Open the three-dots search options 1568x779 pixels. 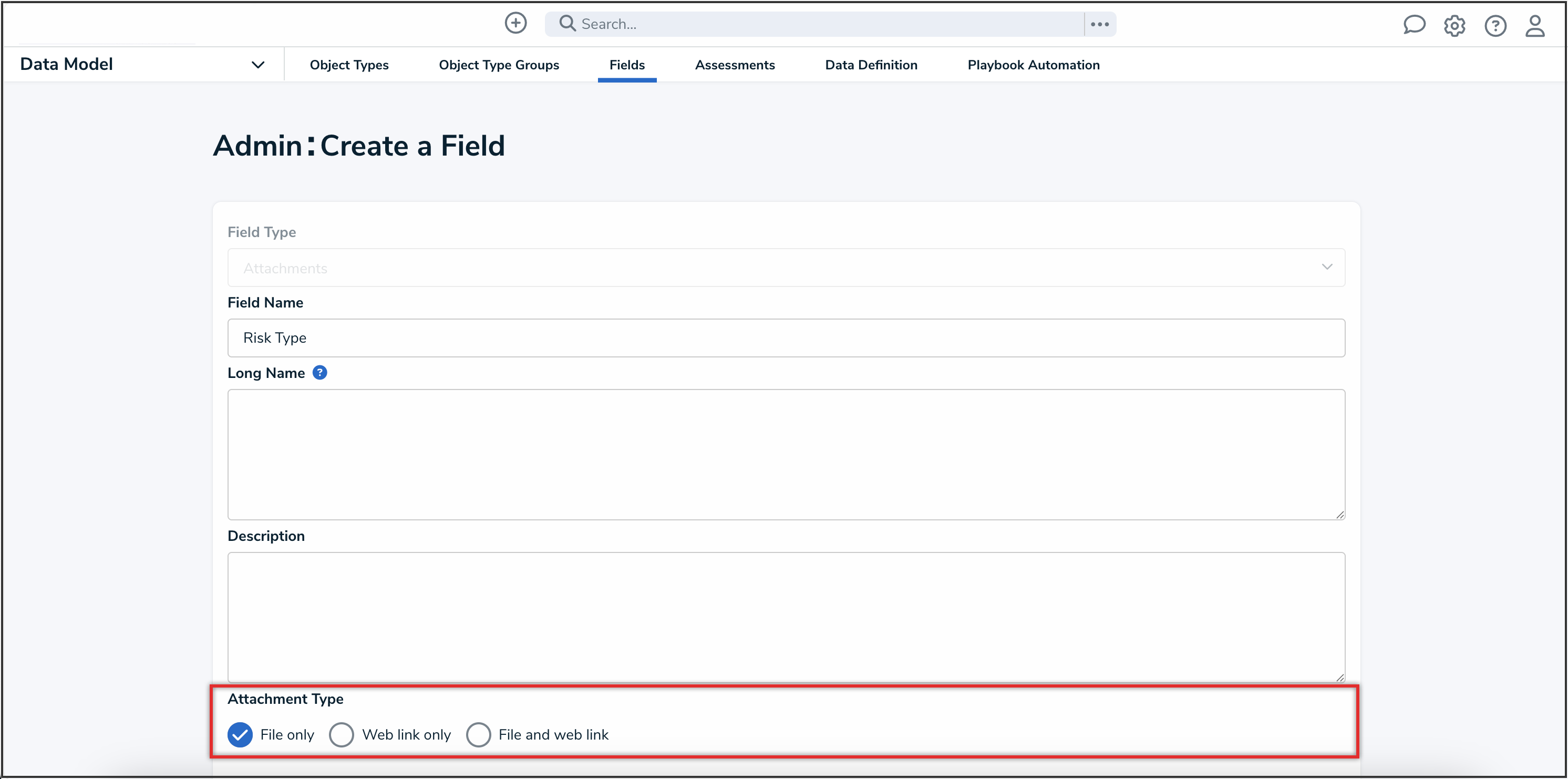[1099, 24]
